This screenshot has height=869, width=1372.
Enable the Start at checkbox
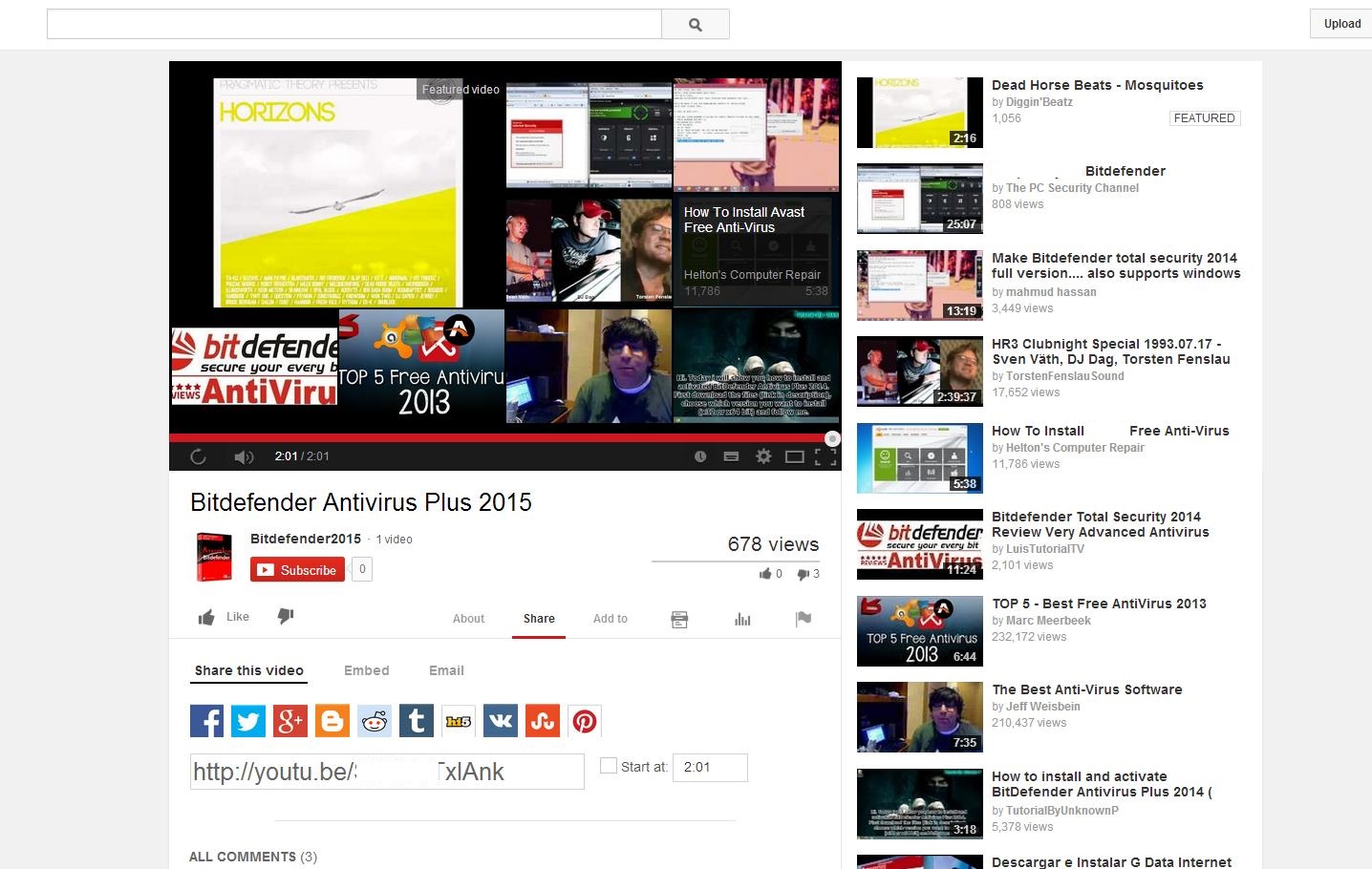[x=608, y=766]
